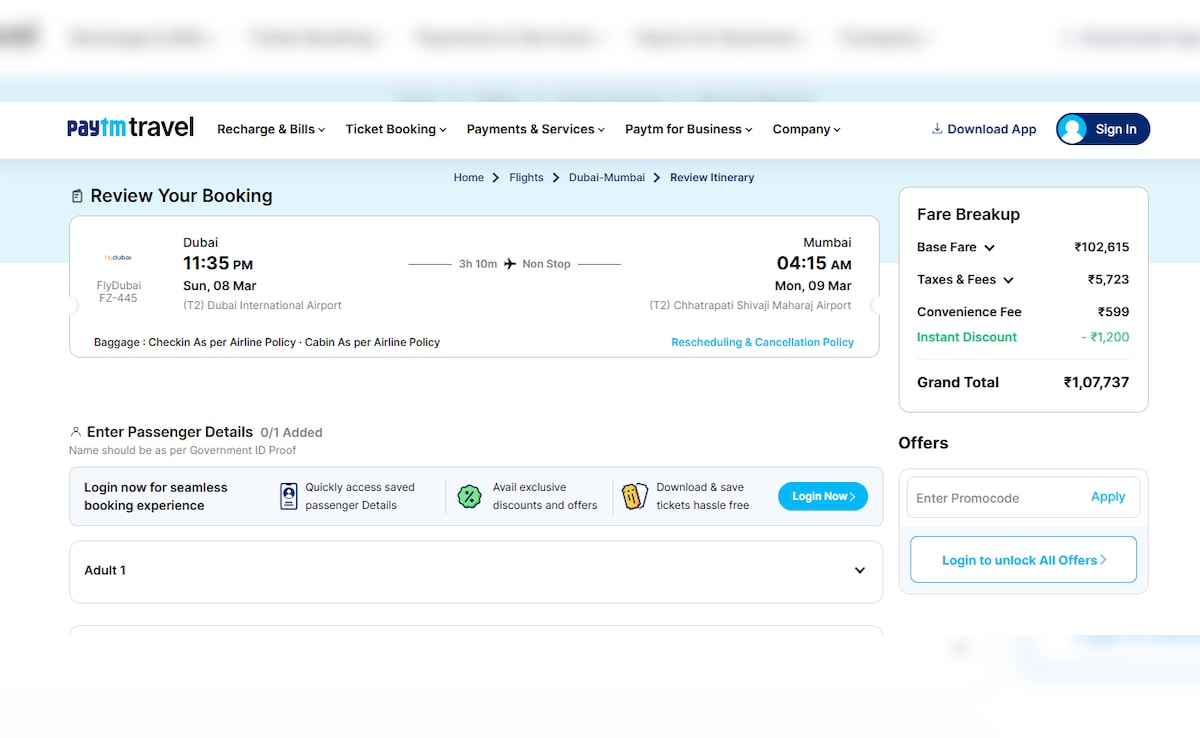Click the saved passenger details ID icon

coord(289,496)
